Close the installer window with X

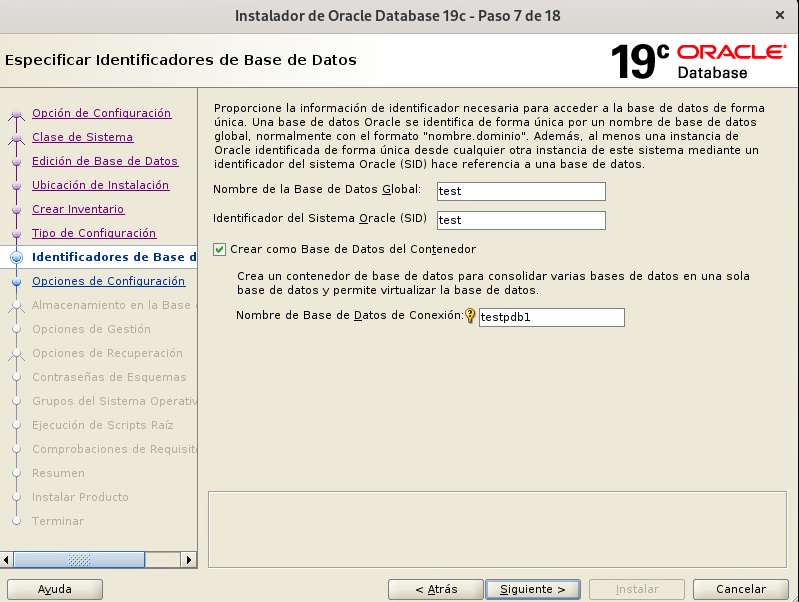tap(779, 15)
